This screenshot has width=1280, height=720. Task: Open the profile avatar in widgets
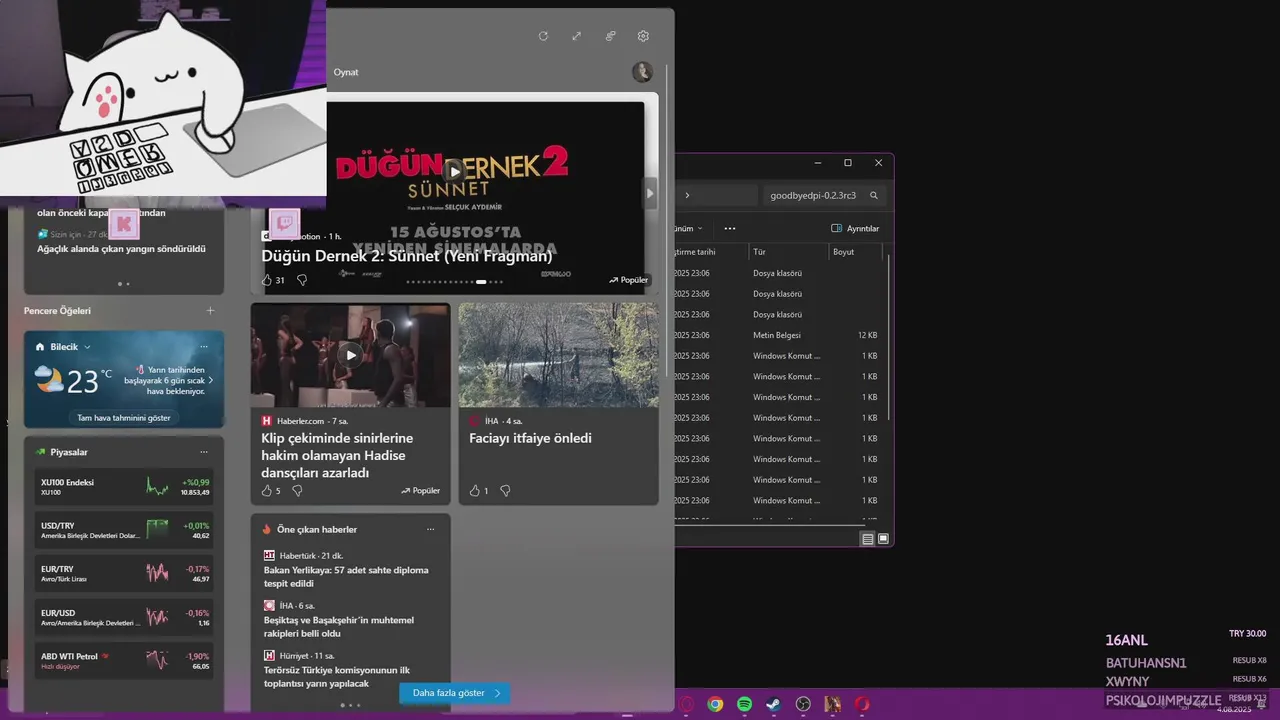pos(642,72)
